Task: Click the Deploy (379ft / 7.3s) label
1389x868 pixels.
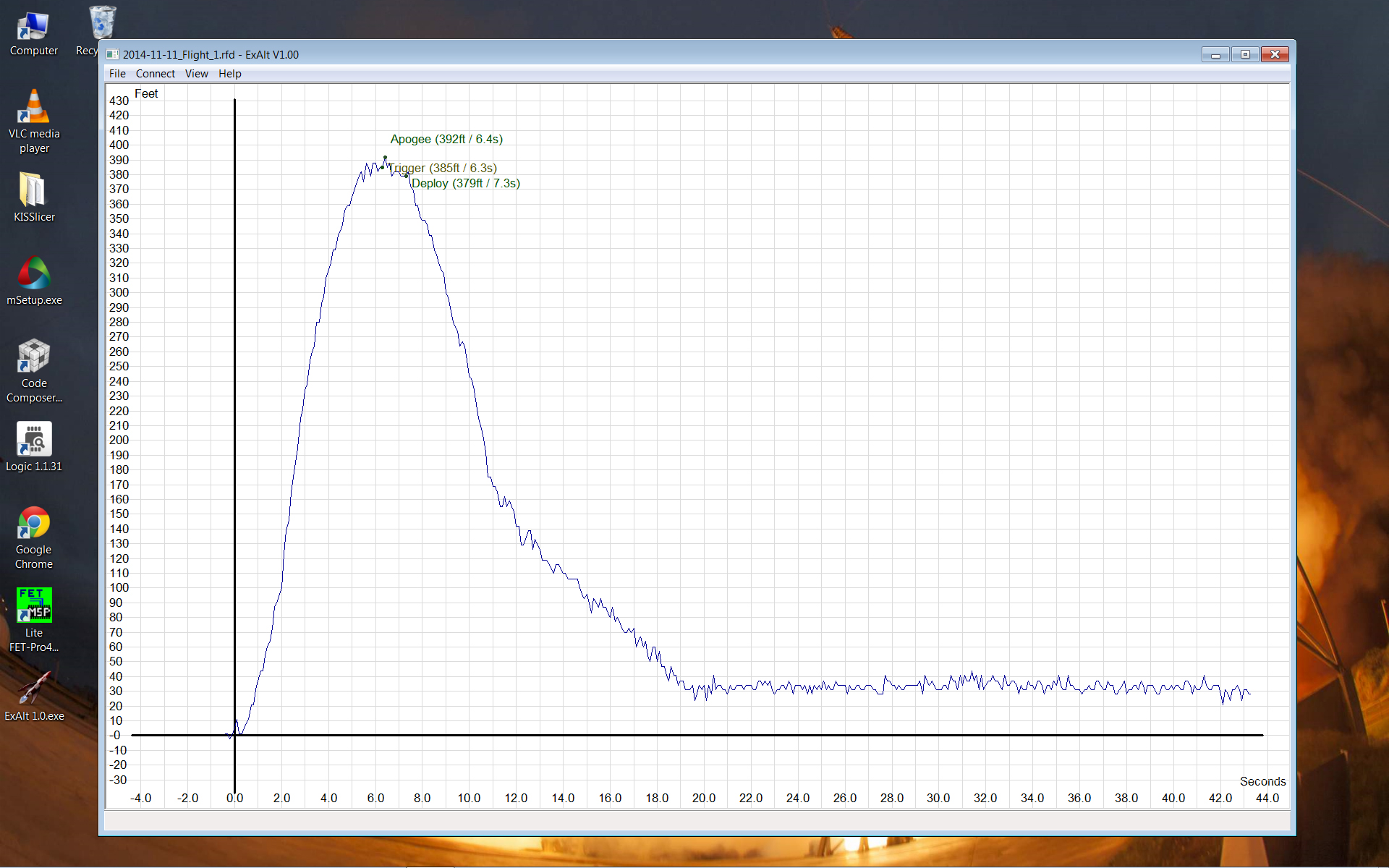Action: (465, 183)
